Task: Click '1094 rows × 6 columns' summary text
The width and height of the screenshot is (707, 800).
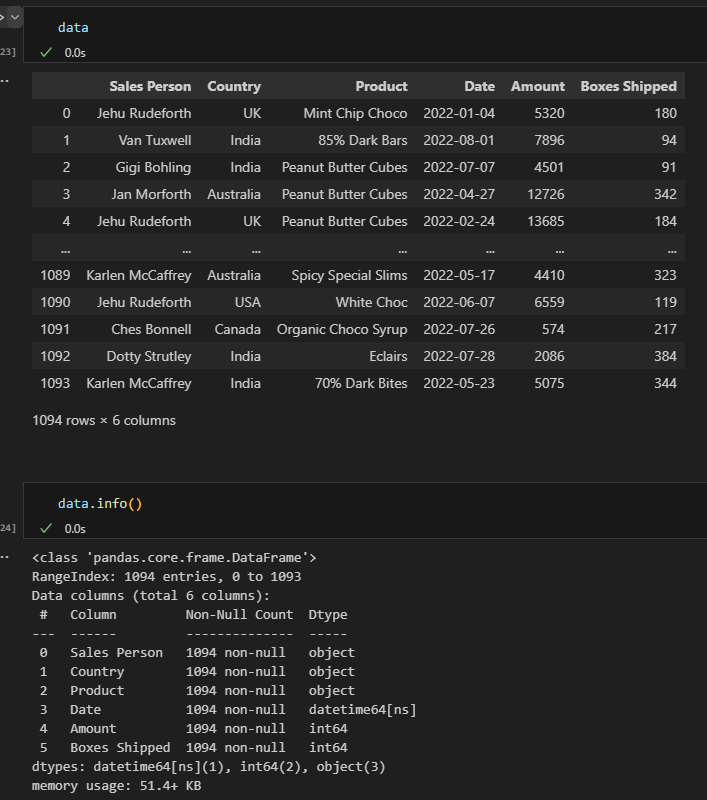Action: click(x=104, y=420)
